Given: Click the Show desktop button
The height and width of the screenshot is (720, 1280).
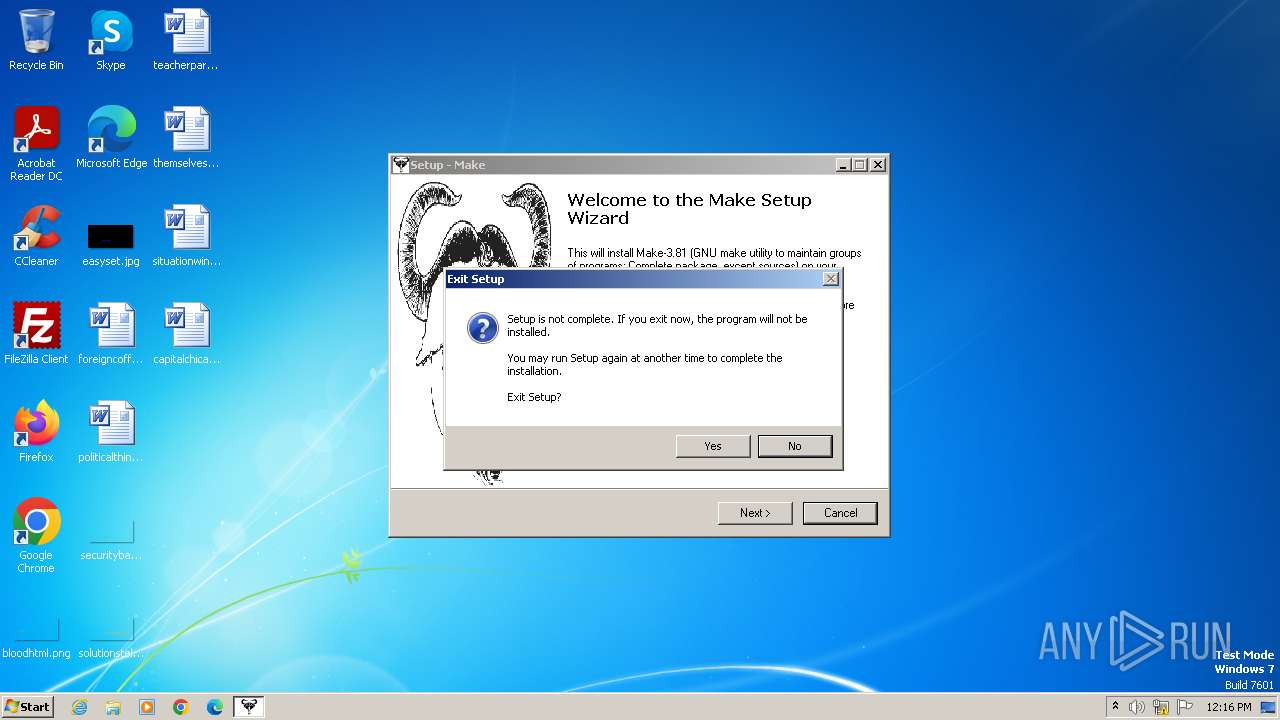Looking at the screenshot, I should tap(1270, 707).
